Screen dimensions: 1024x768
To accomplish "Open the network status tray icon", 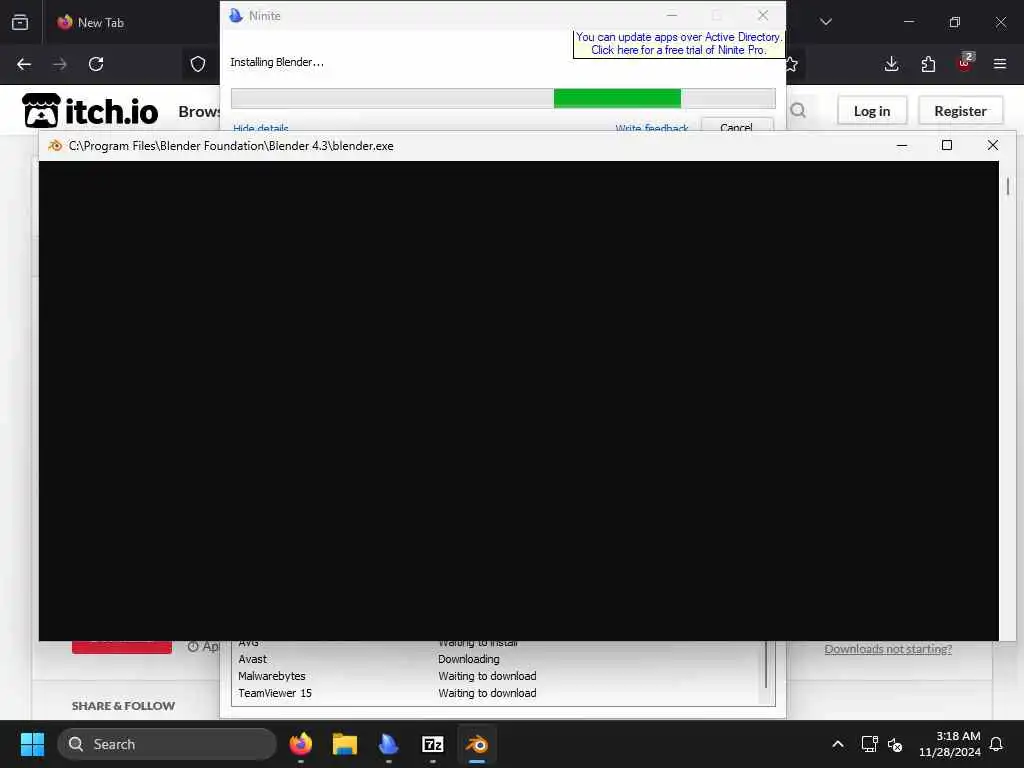I will click(x=869, y=744).
